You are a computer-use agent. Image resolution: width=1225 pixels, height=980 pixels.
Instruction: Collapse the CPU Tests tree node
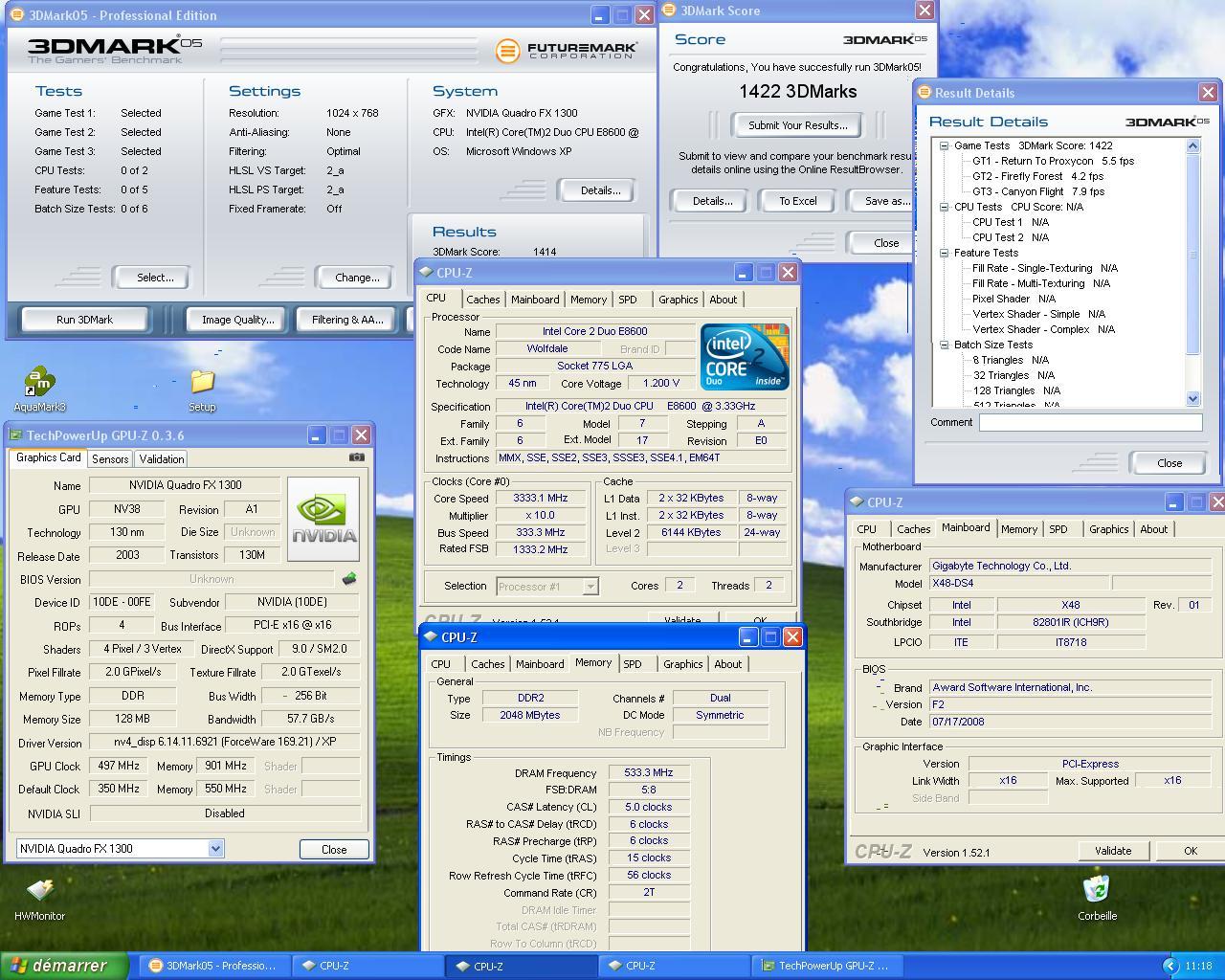point(944,207)
